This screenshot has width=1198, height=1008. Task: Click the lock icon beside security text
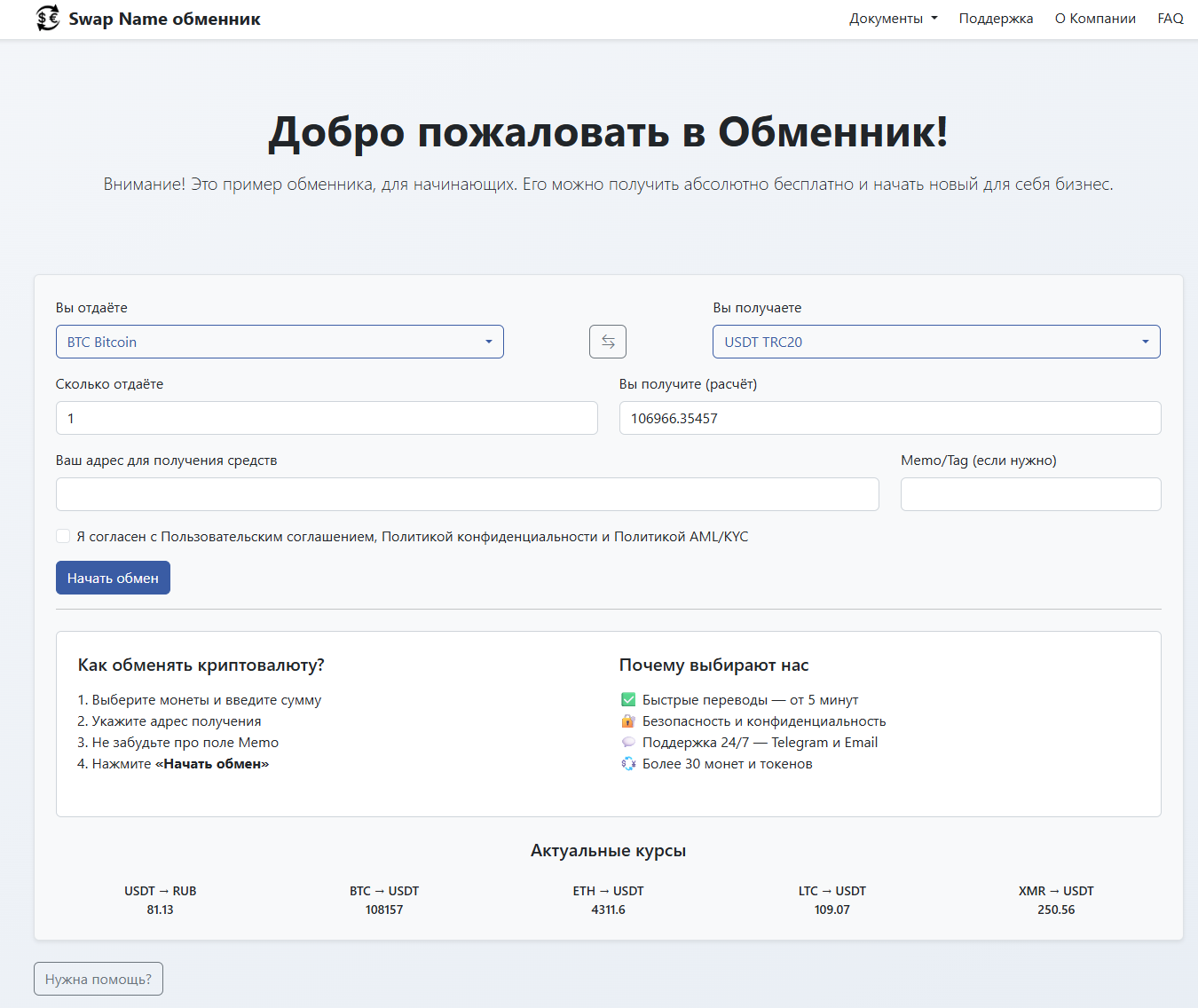click(628, 721)
